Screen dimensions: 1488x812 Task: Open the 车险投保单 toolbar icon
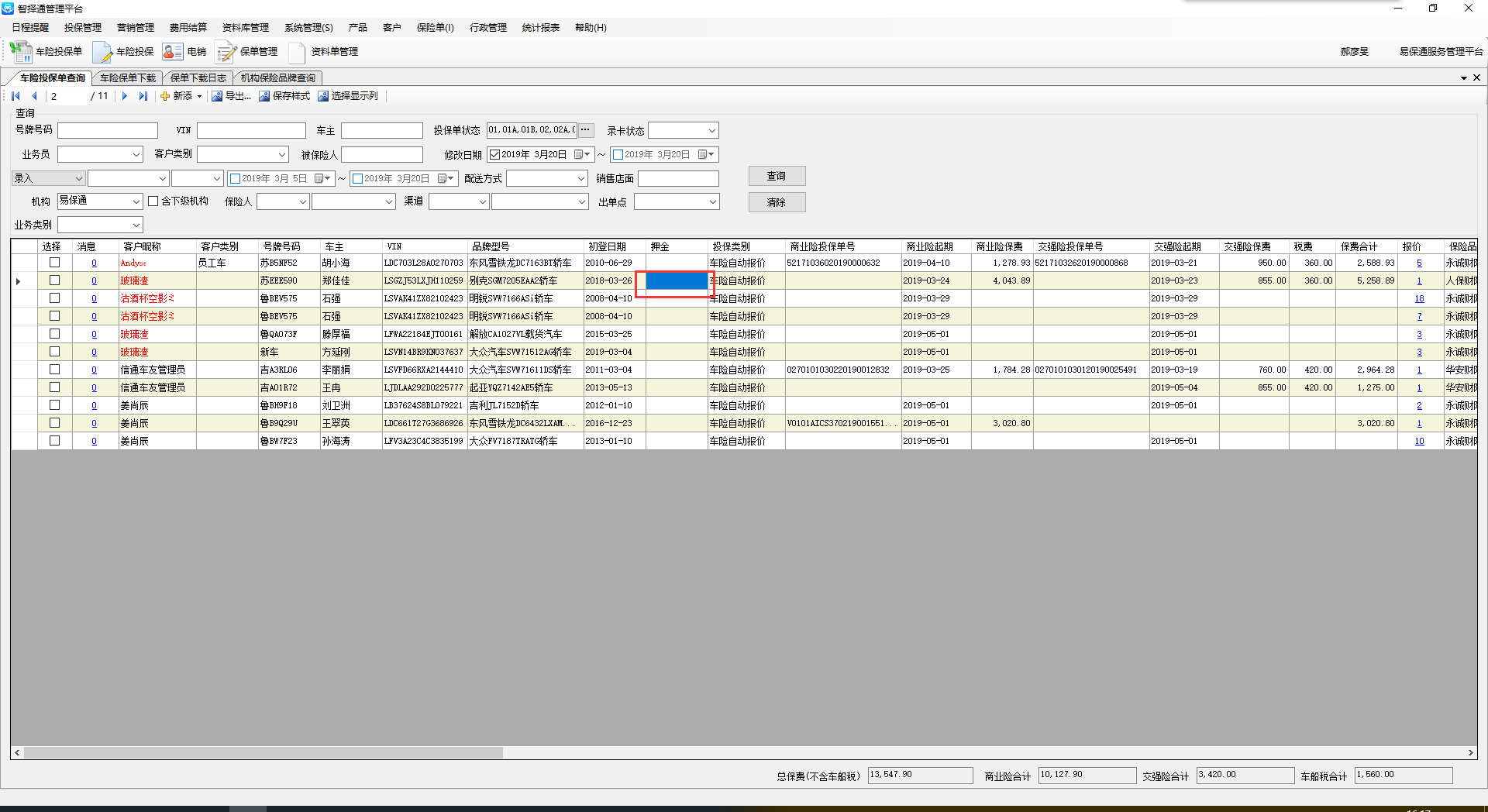pos(21,52)
